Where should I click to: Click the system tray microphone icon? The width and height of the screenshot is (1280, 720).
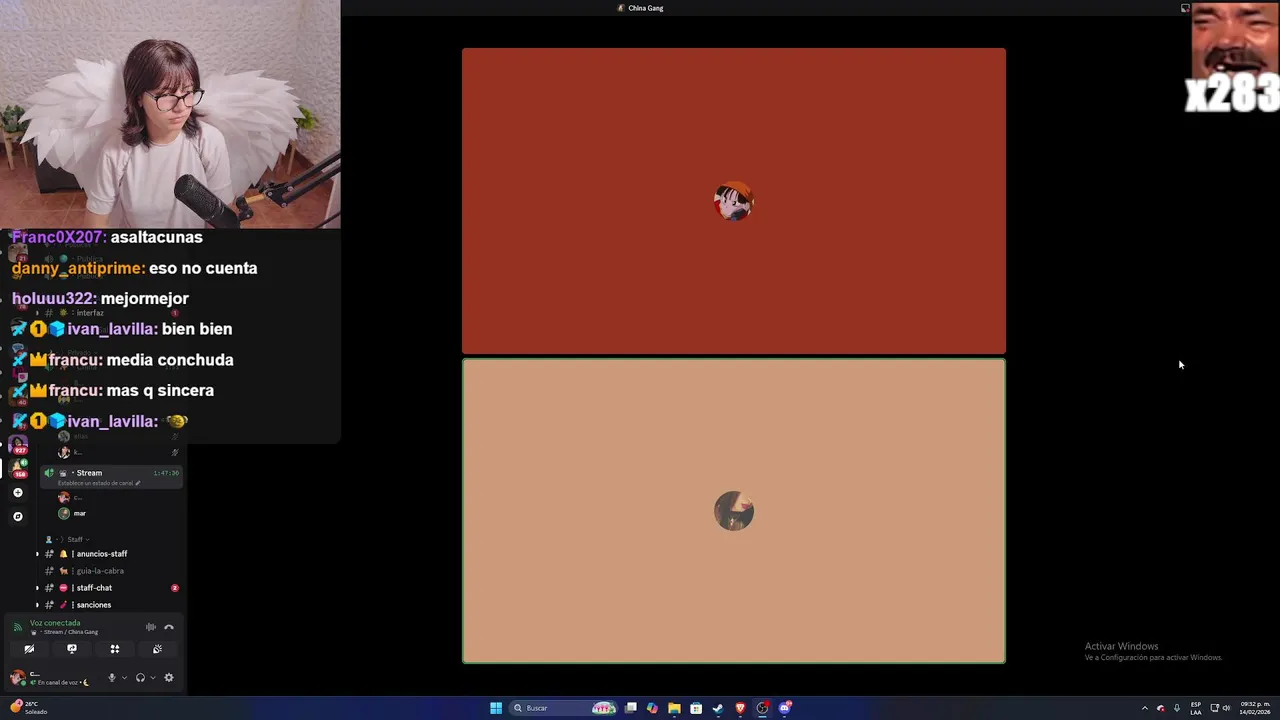pyautogui.click(x=1177, y=708)
